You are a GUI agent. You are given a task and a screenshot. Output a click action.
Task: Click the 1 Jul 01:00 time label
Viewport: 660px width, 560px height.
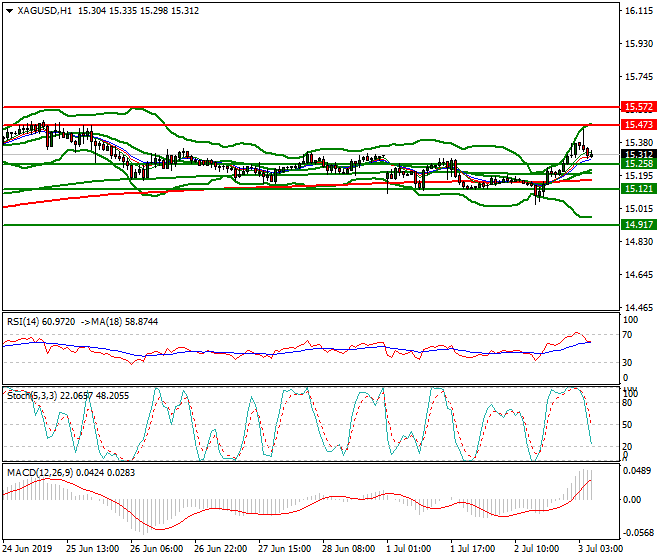coord(409,549)
